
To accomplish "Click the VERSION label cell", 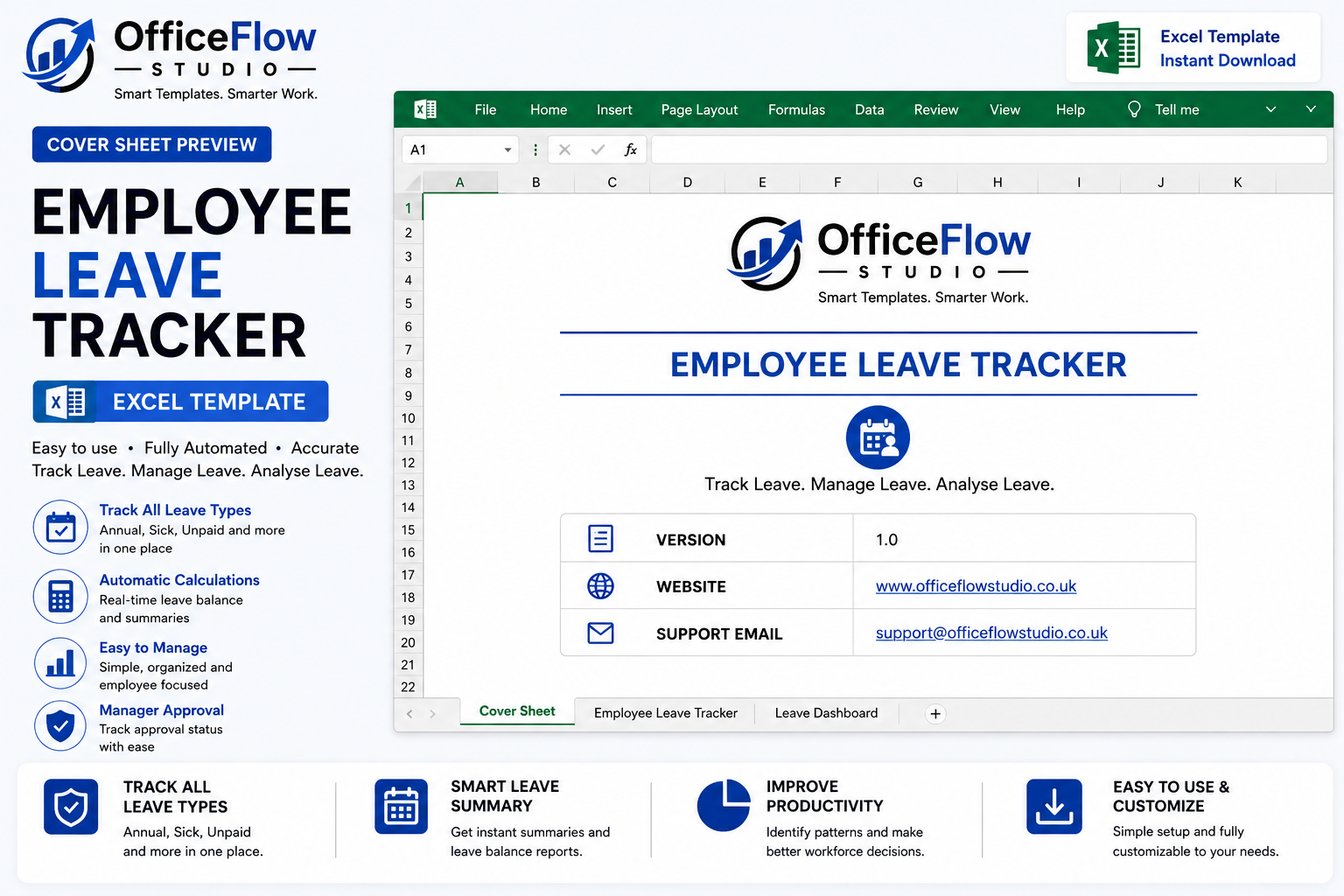I will tap(691, 540).
